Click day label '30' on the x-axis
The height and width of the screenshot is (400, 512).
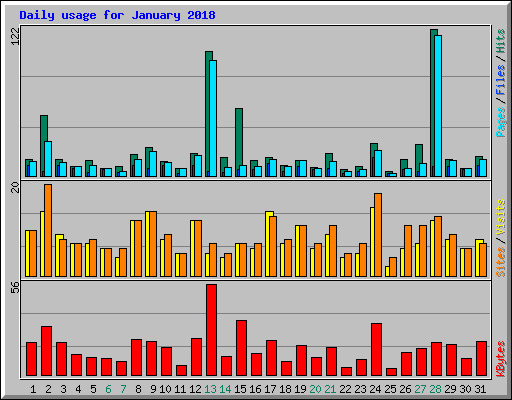pos(465,389)
